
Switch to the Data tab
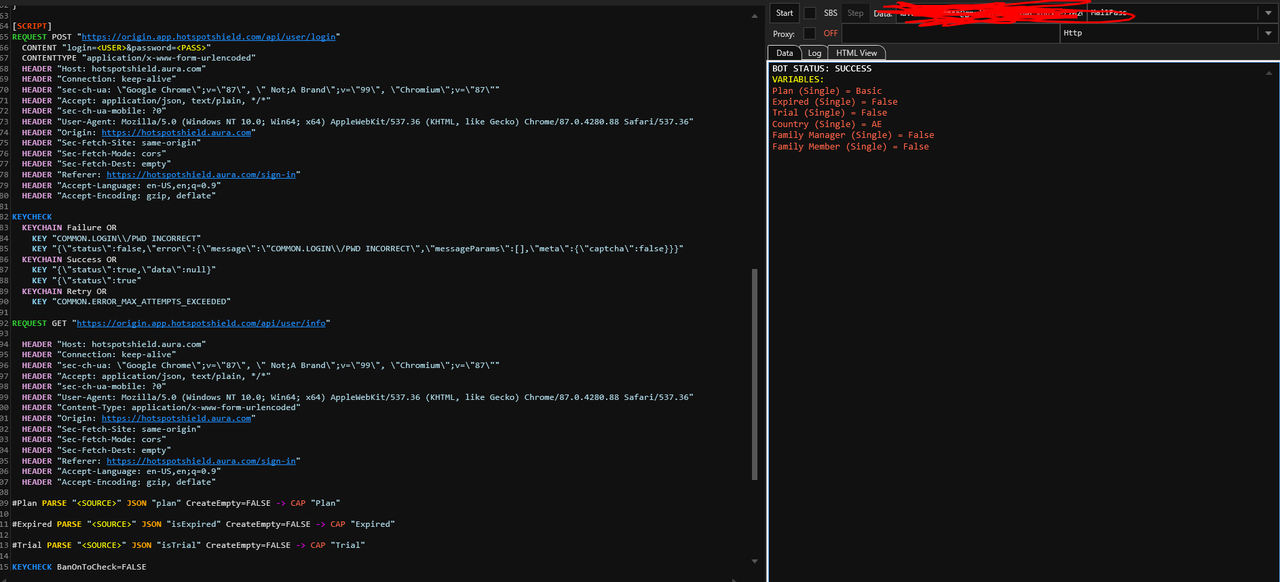784,53
